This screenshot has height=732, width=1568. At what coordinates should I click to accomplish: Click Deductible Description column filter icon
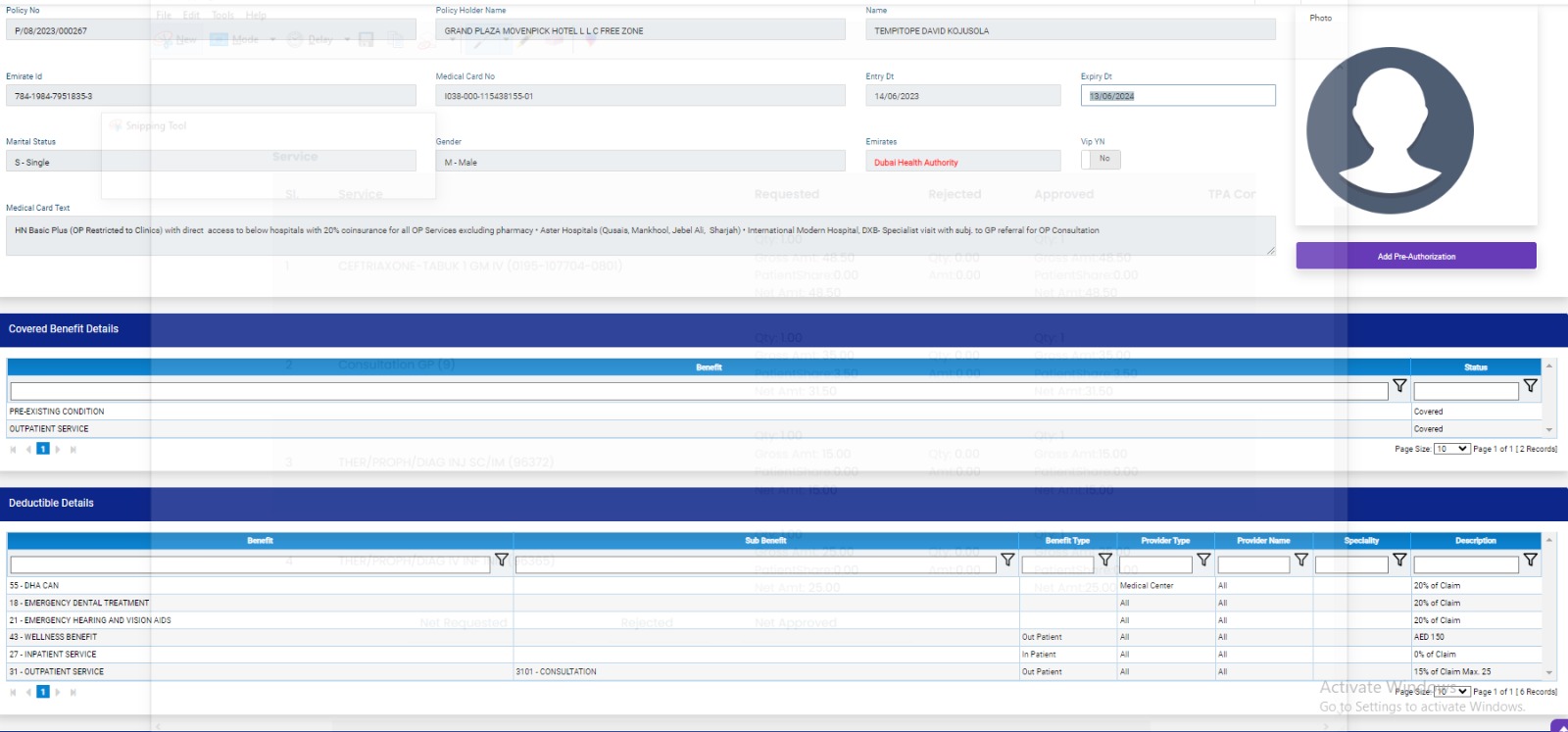[x=1530, y=560]
